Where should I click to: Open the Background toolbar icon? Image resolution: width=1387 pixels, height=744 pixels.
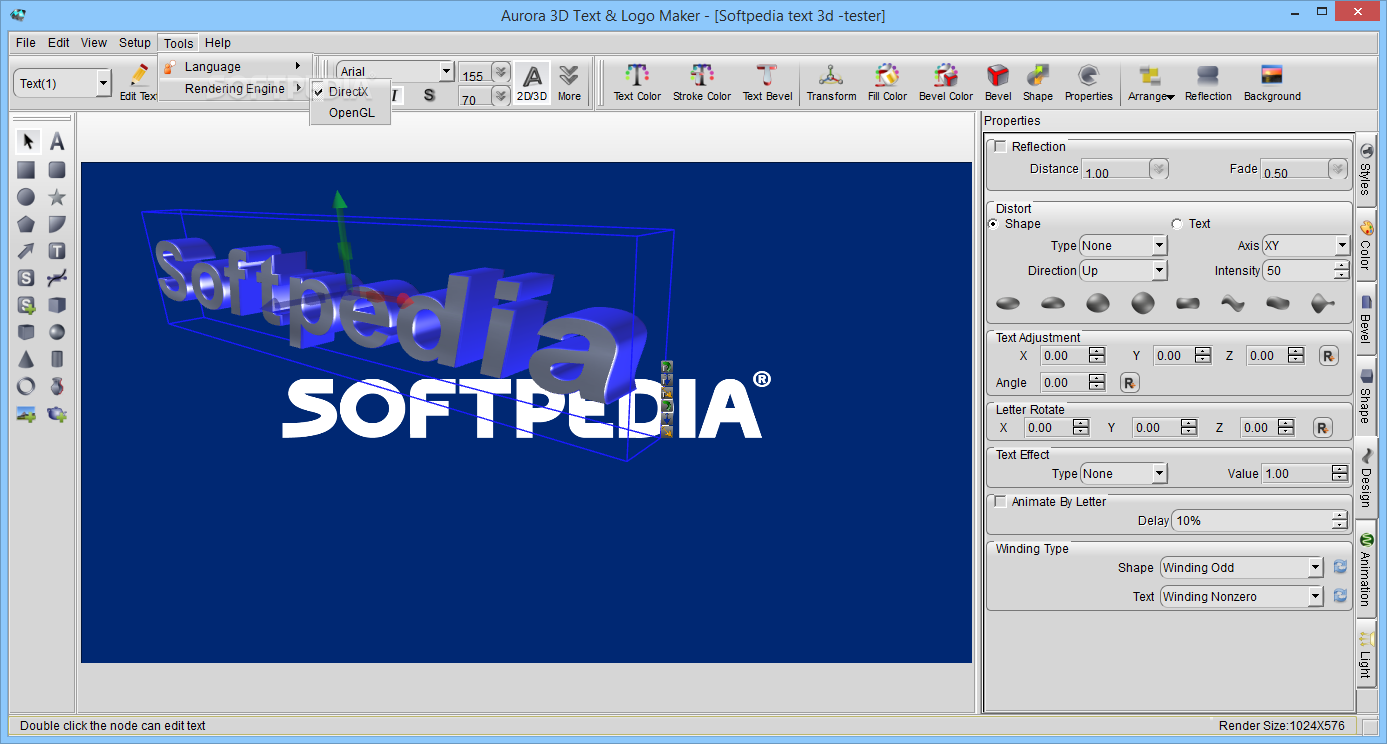click(1272, 82)
